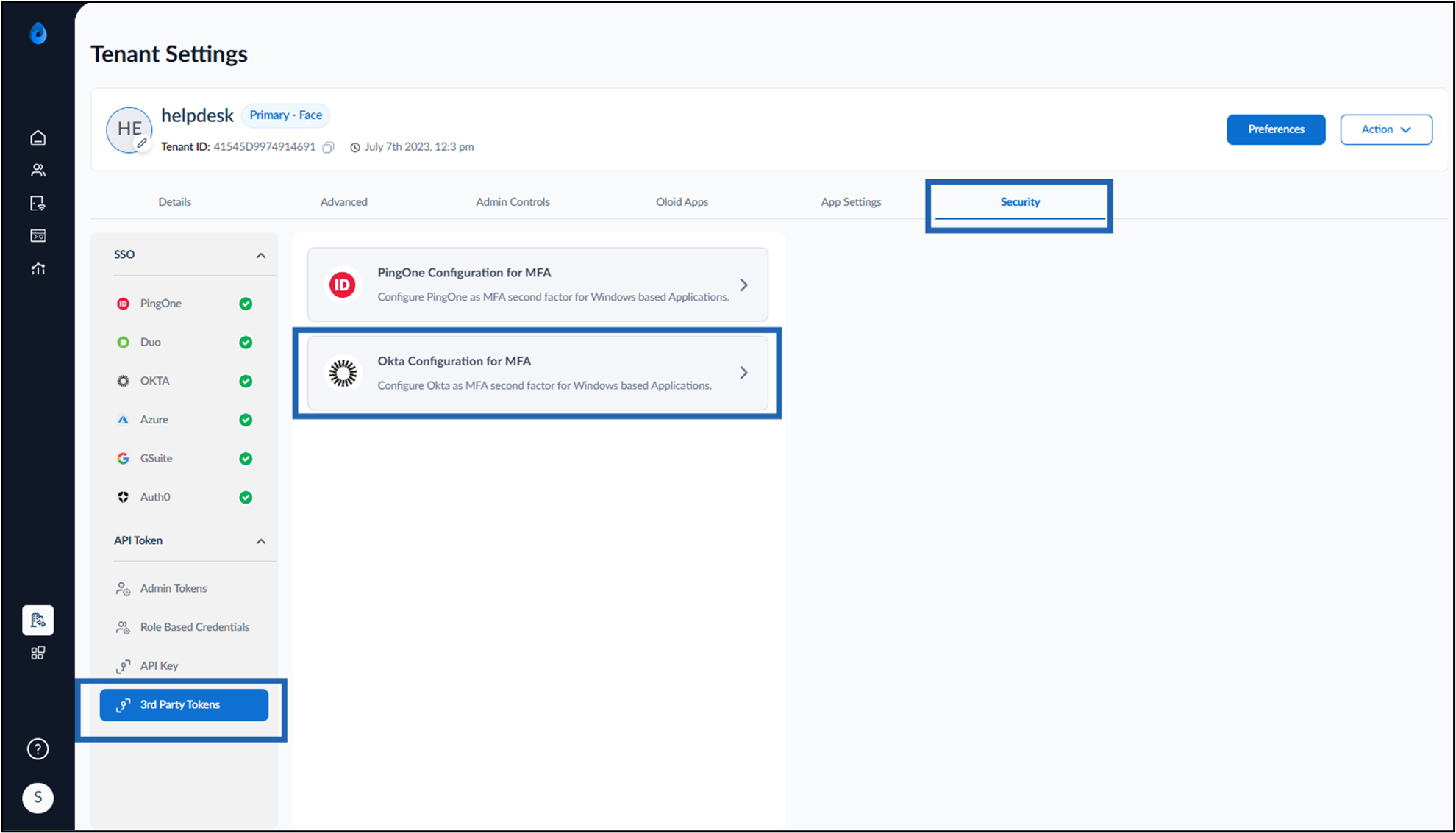1456x833 pixels.
Task: Click the green check beside PingOne
Action: click(x=246, y=304)
